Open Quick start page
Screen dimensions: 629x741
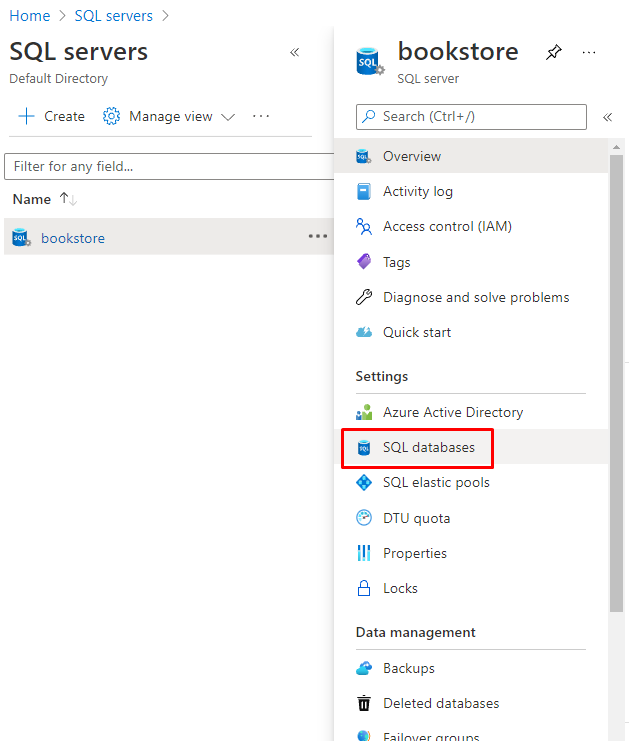[x=417, y=332]
